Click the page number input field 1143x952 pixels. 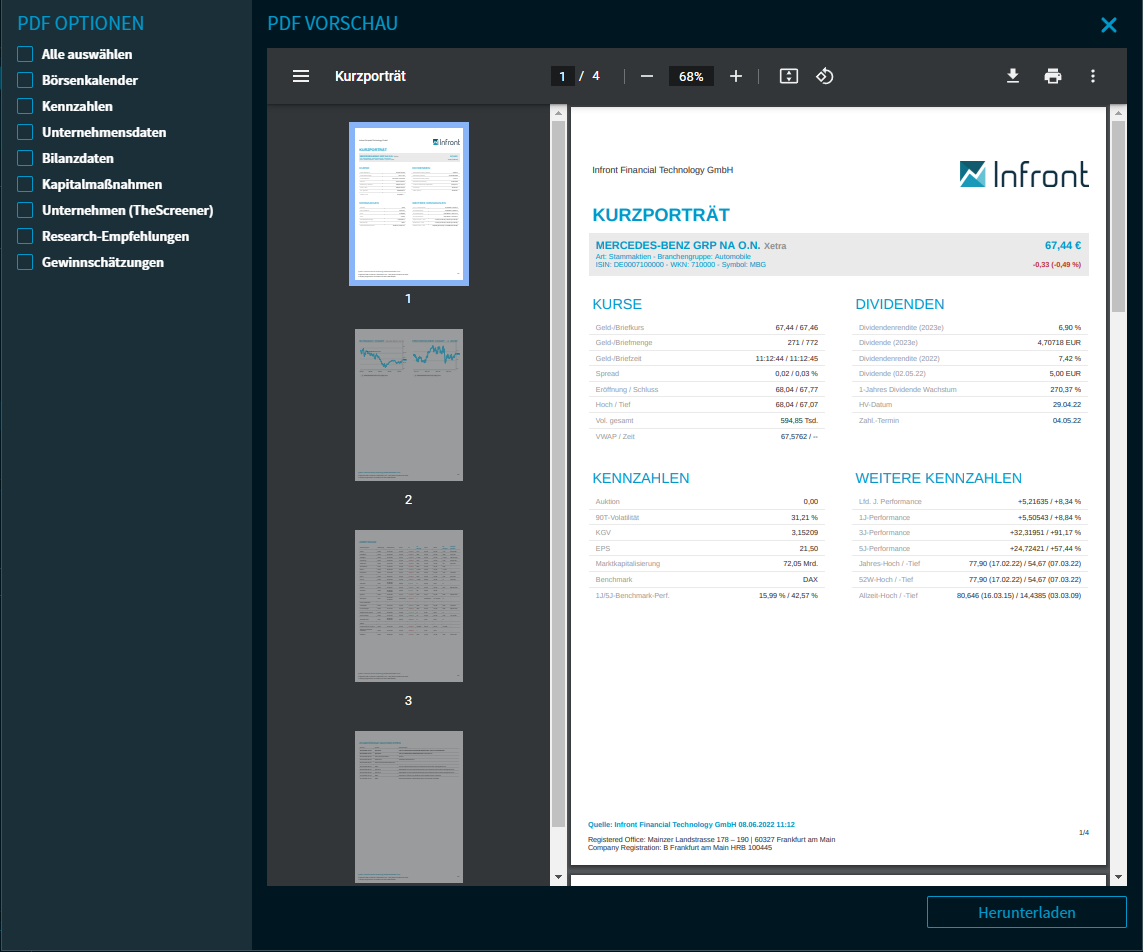(x=562, y=76)
